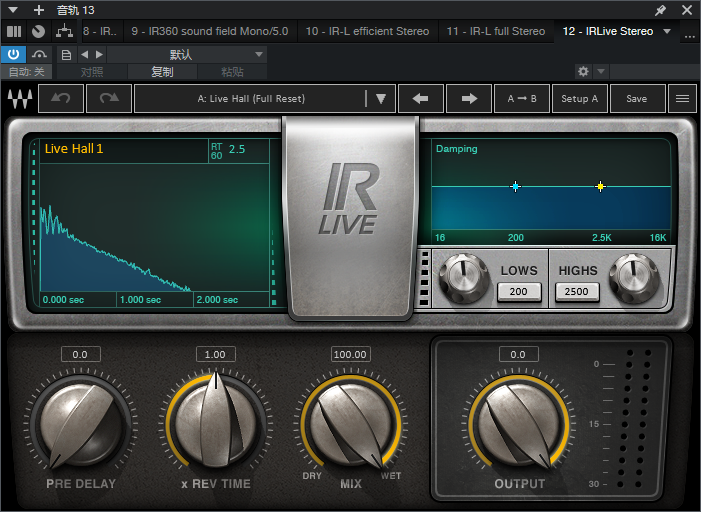Toggle plugin power bypass button

pos(13,55)
